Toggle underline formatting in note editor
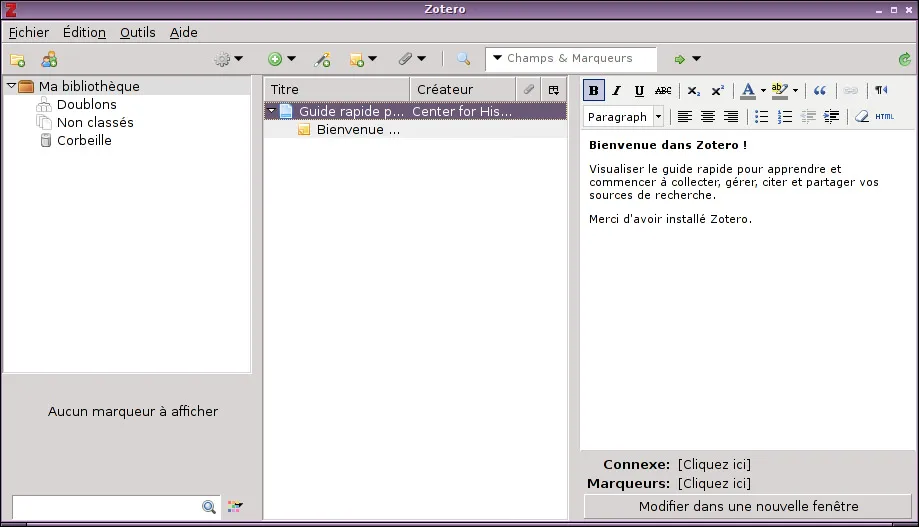The height and width of the screenshot is (527, 919). click(640, 91)
